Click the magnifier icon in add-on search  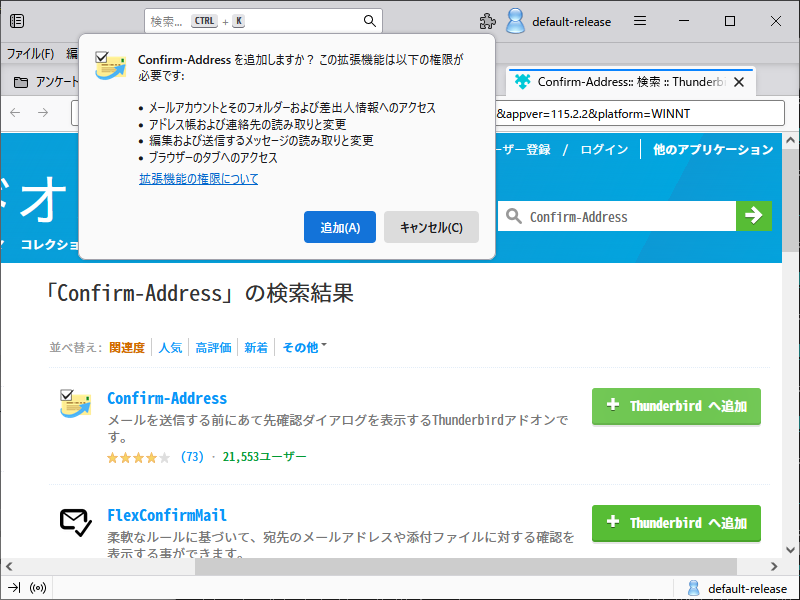coord(513,216)
